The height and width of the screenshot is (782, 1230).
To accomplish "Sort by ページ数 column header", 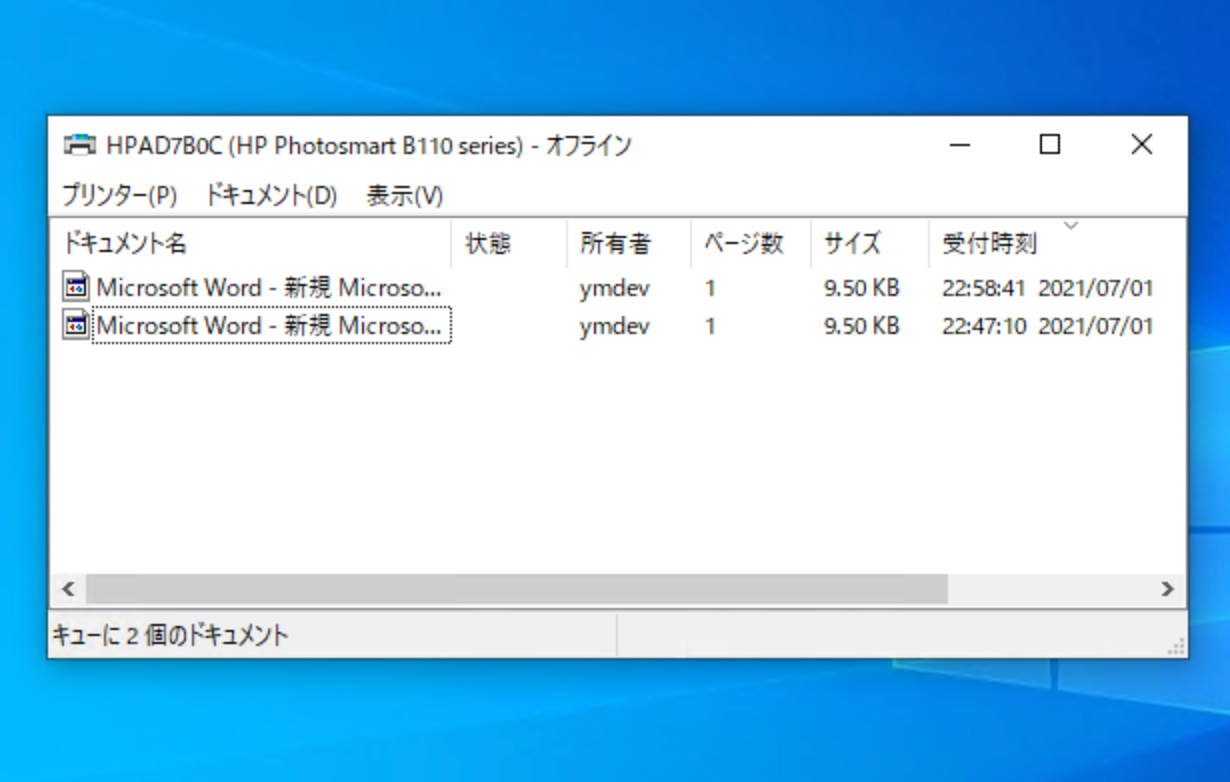I will tap(751, 243).
